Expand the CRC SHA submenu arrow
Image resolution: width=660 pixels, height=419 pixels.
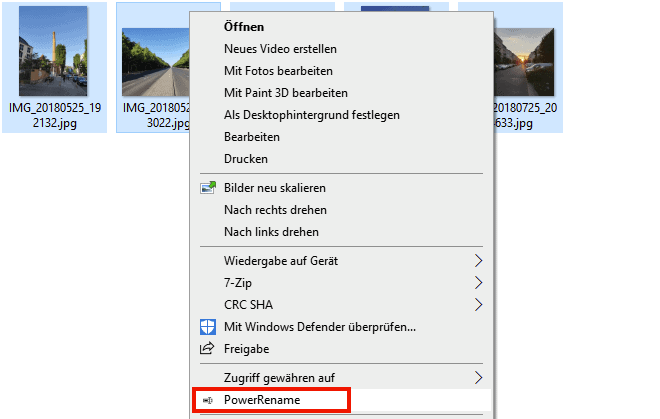coord(478,305)
